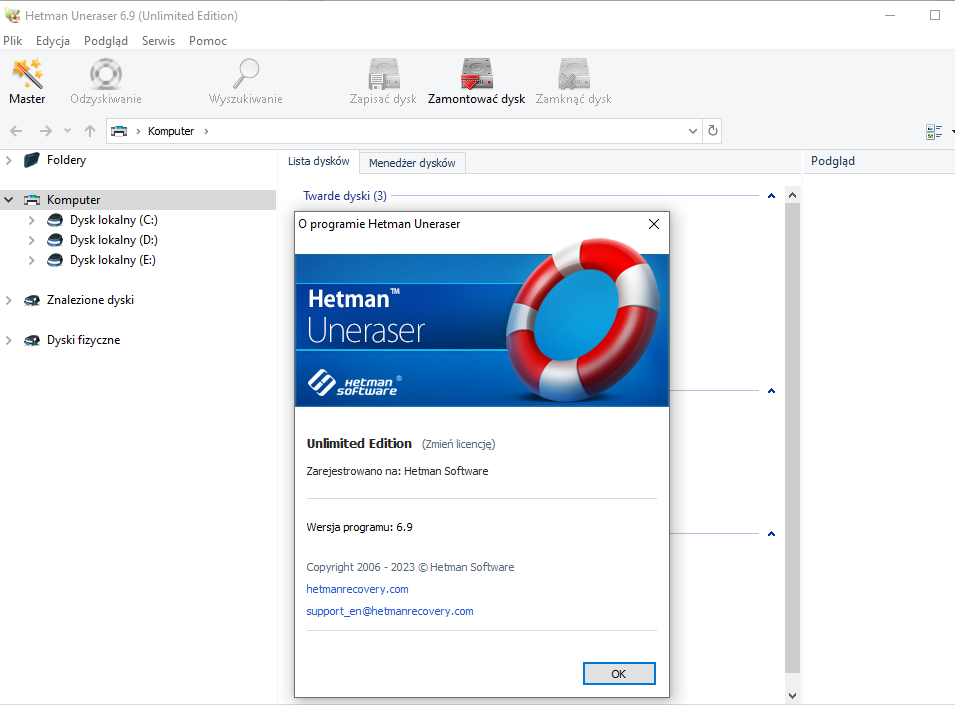Select Twarde dyski (3) section heading

click(345, 196)
